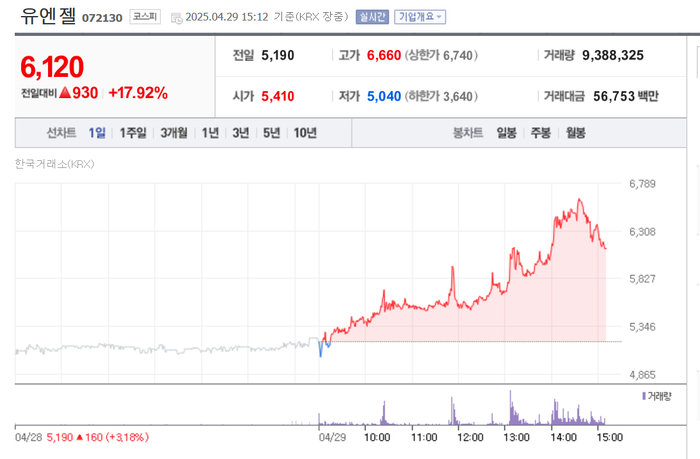Click the trading value 56,753 백만
700x459 pixels.
(626, 96)
